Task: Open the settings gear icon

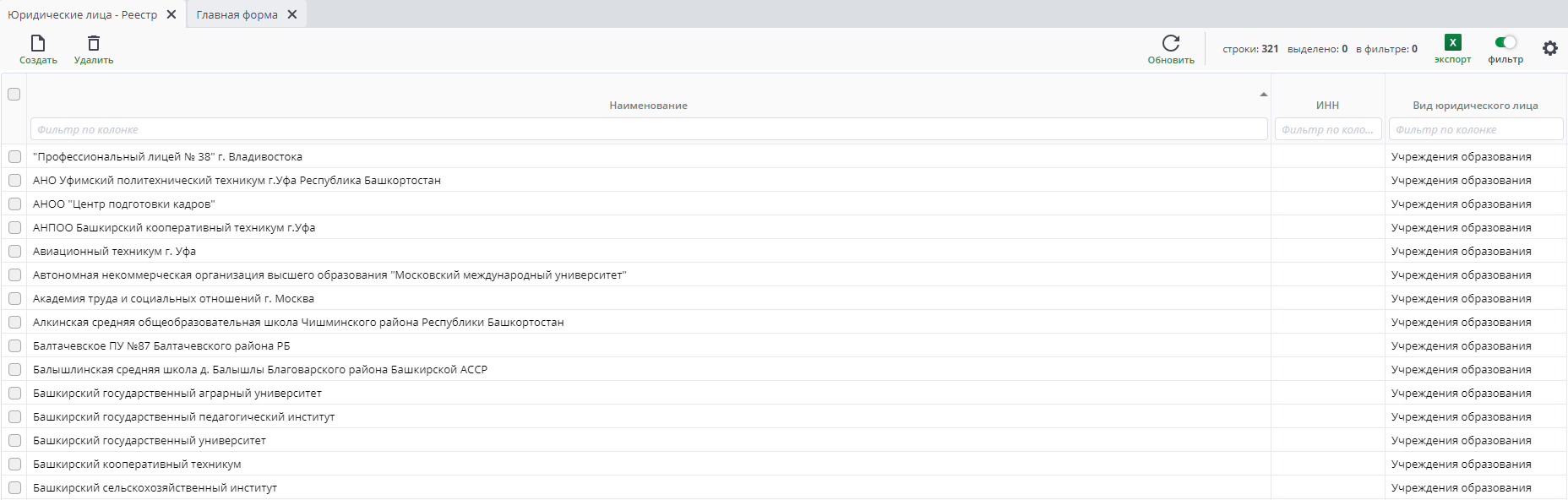Action: point(1549,48)
